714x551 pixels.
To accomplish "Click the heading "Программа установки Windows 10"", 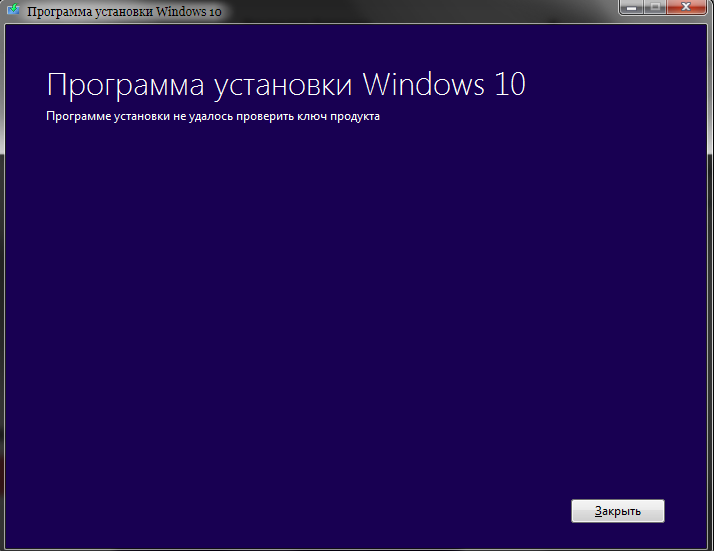I will [286, 85].
